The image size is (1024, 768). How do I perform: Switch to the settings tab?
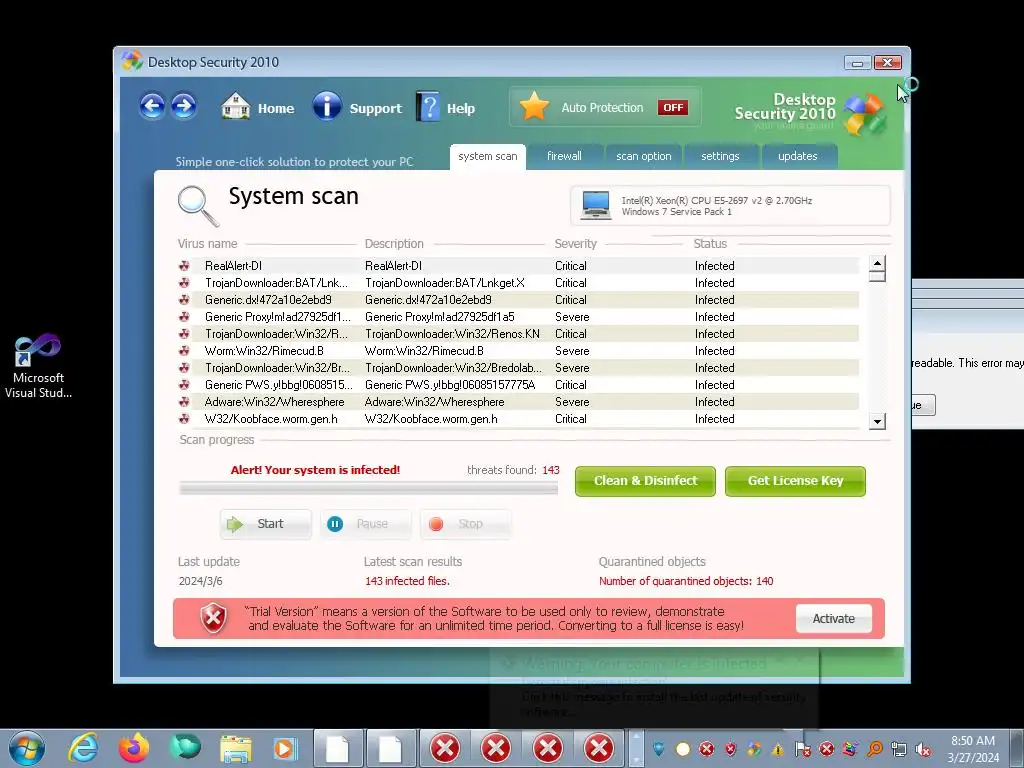720,157
